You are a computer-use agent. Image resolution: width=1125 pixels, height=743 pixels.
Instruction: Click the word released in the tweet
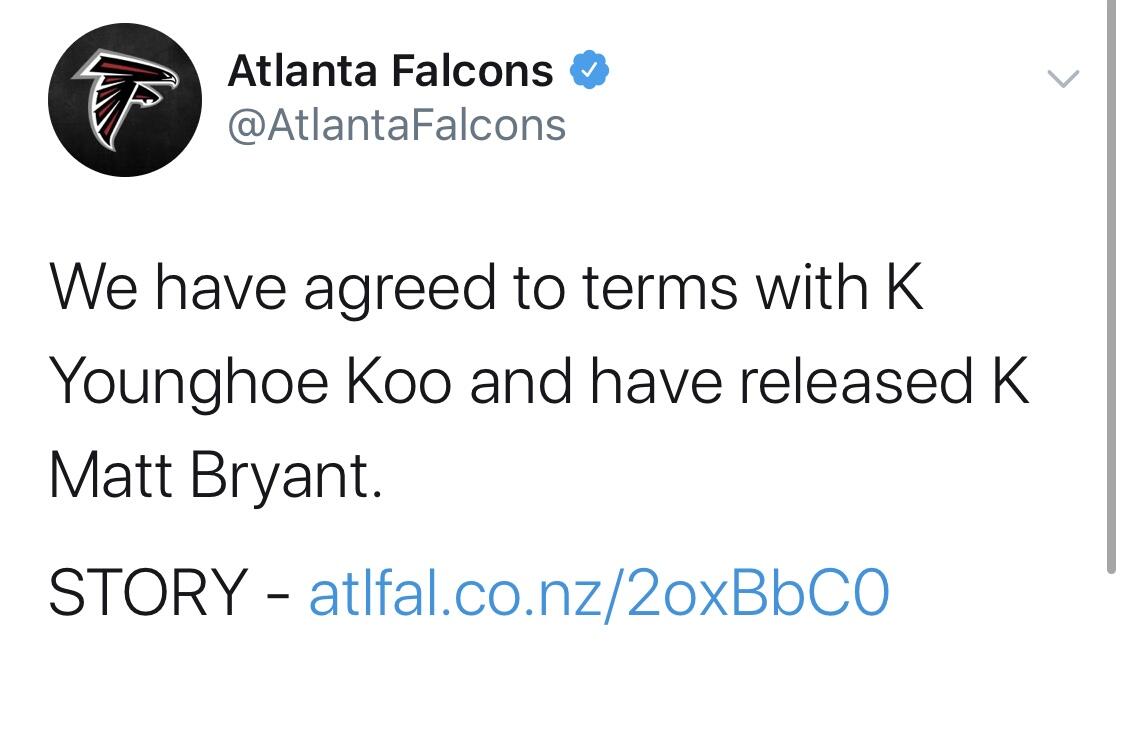854,383
